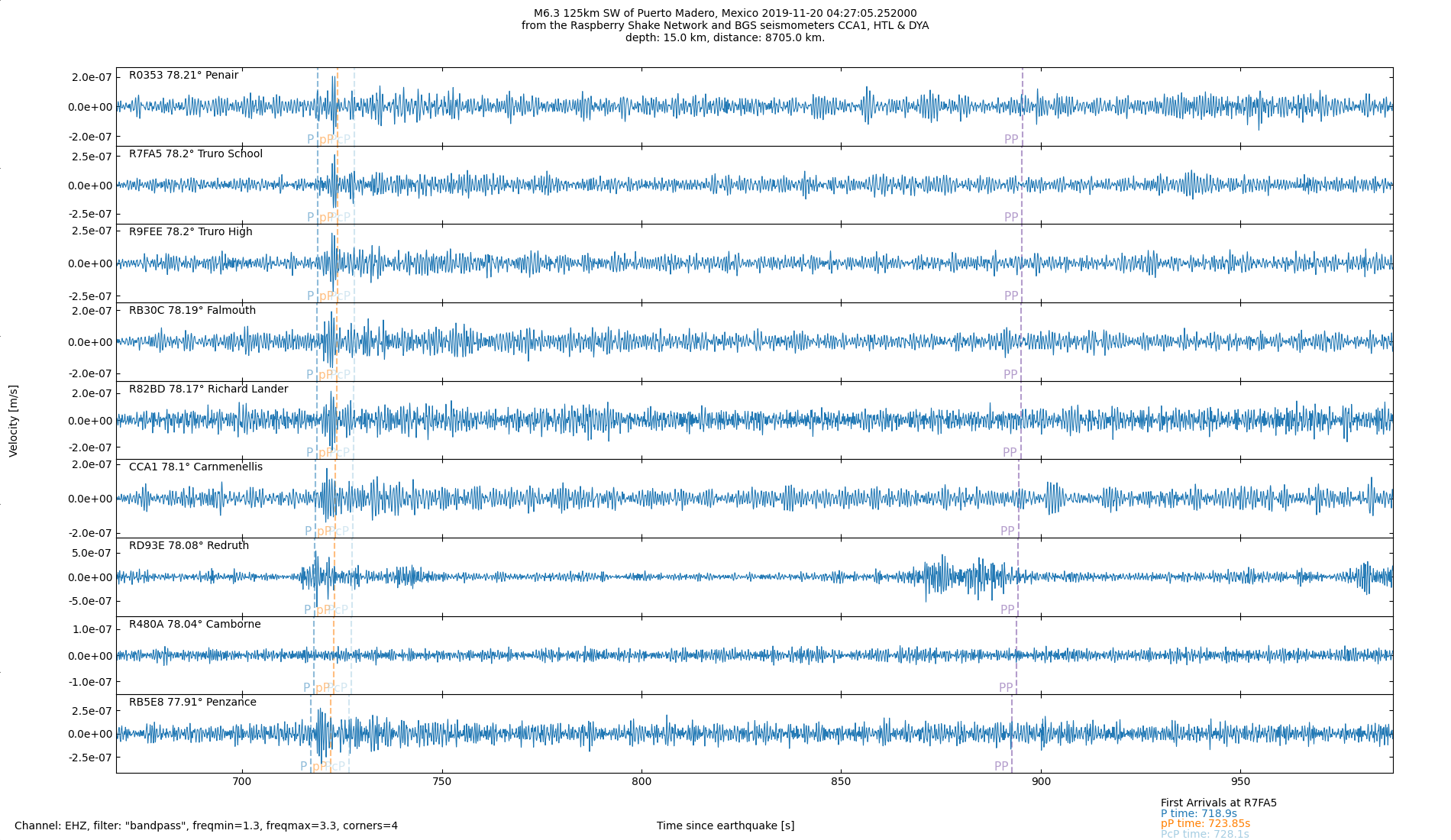
Task: Select the "-2.0e-07" y-tick in the Richard Lander panel
Action: (90, 447)
